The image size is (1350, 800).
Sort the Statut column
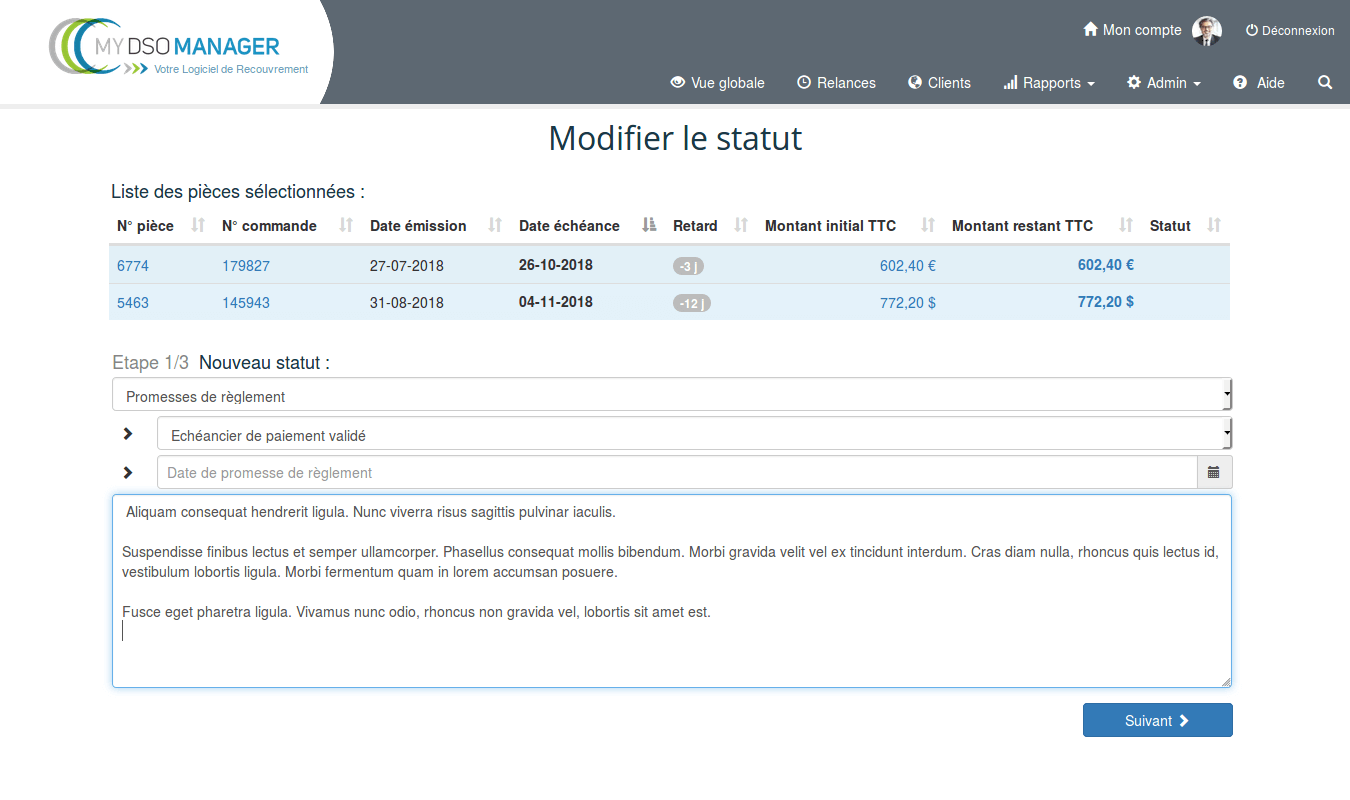tap(1215, 225)
